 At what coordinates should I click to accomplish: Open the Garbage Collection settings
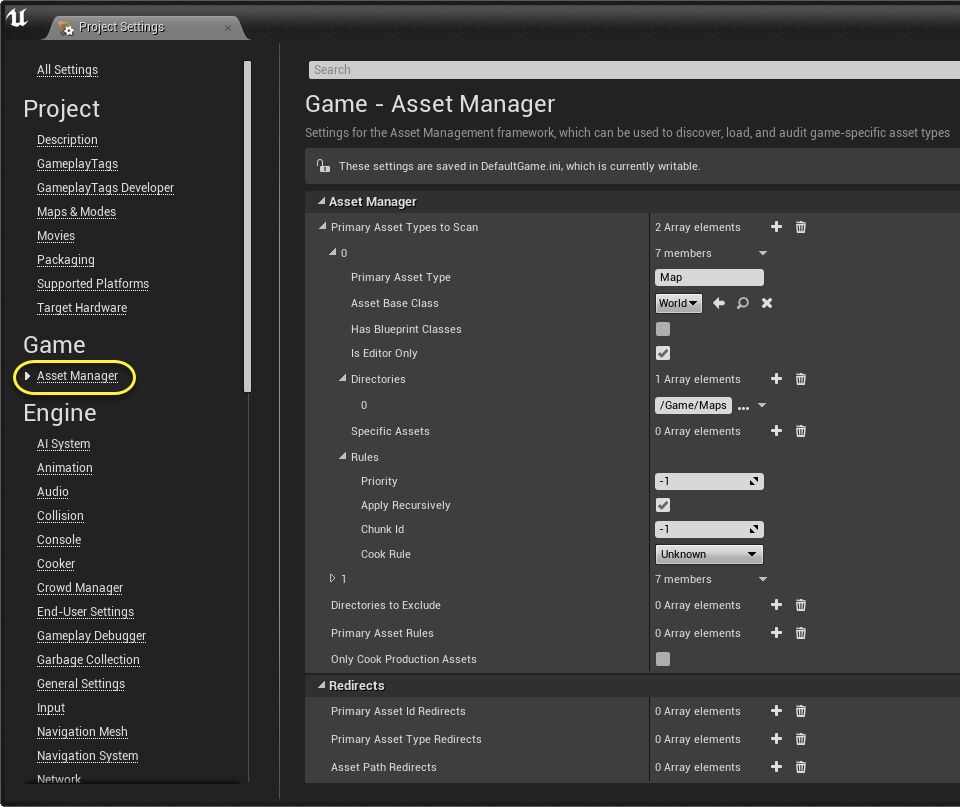88,659
